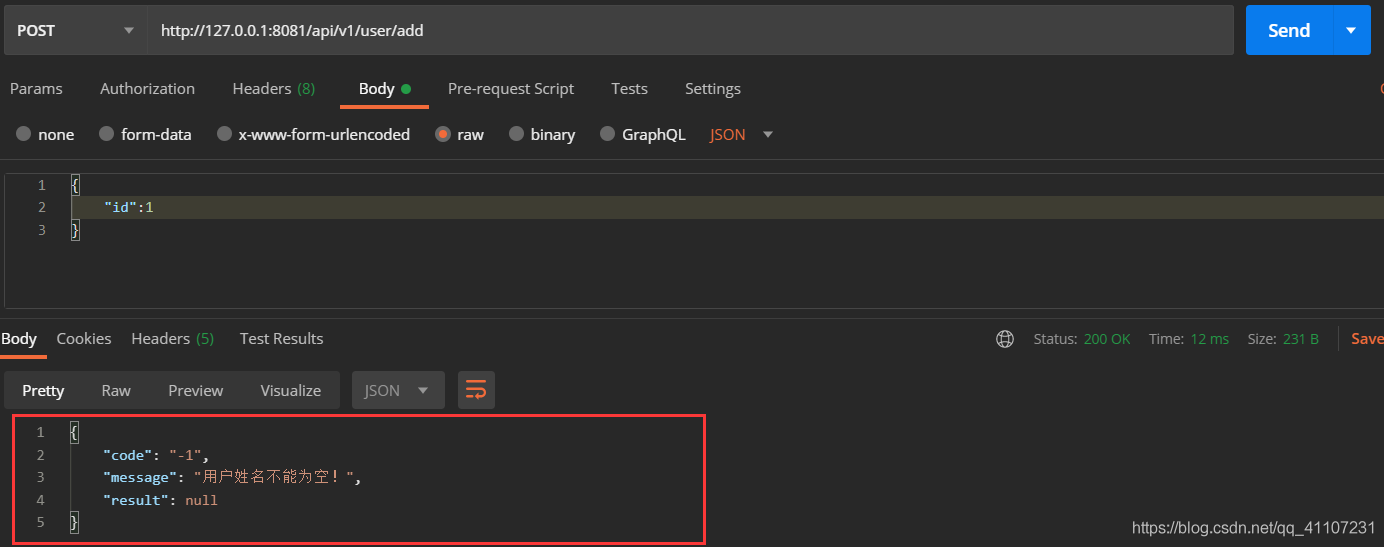The width and height of the screenshot is (1384, 547).
Task: Select the none body radio option
Action: [x=23, y=135]
